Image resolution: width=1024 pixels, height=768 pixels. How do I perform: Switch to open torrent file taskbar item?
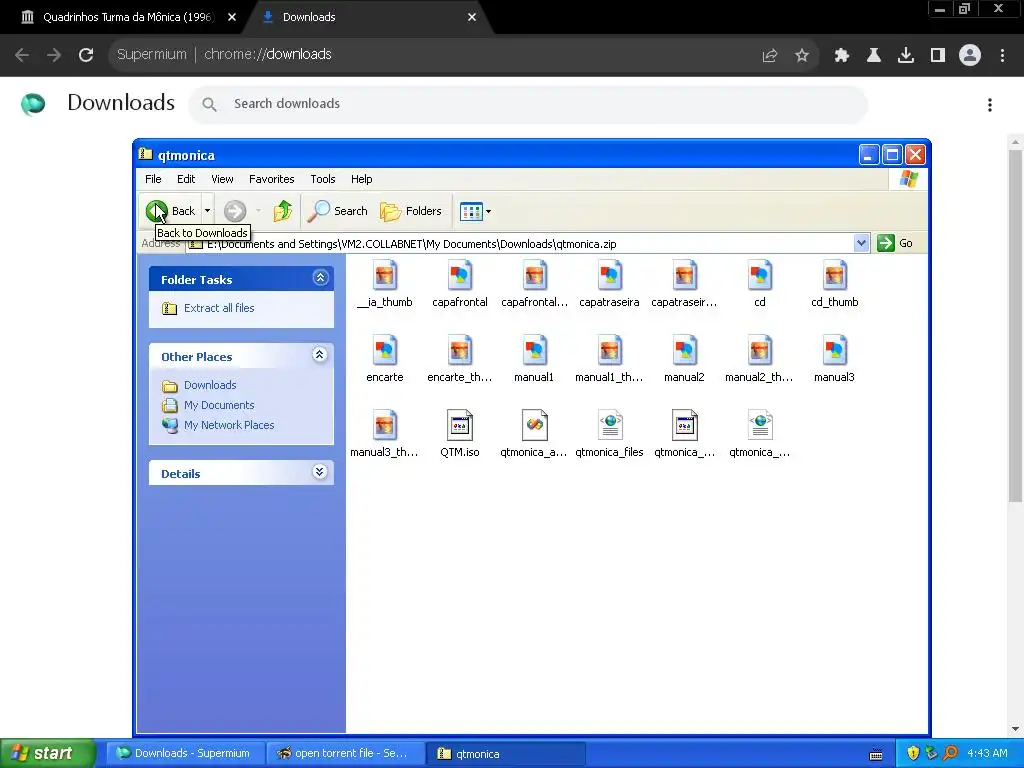click(x=344, y=754)
